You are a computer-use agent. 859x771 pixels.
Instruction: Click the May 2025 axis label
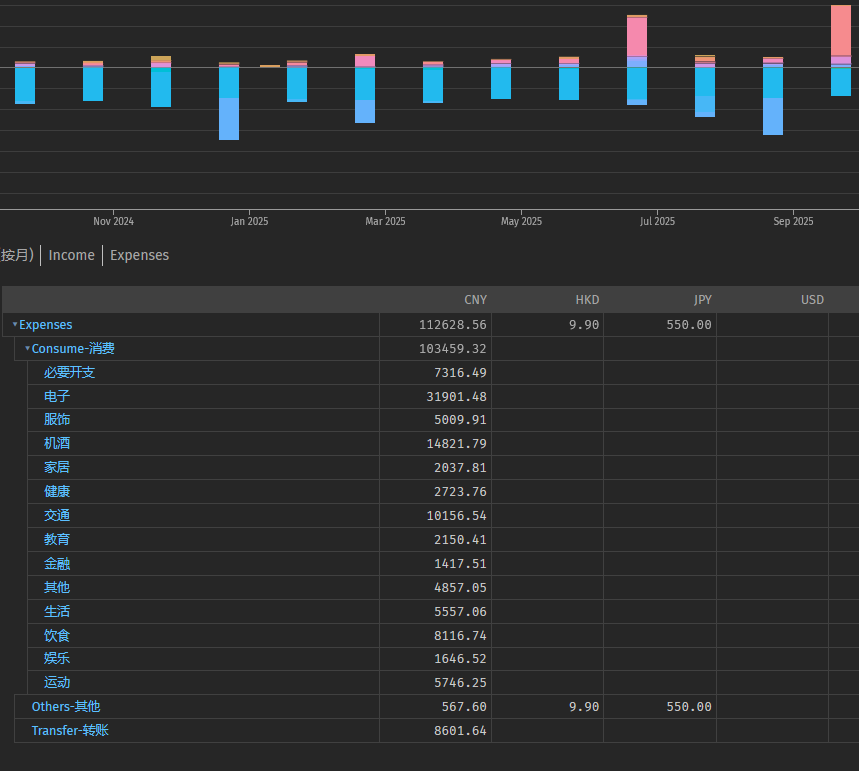521,221
